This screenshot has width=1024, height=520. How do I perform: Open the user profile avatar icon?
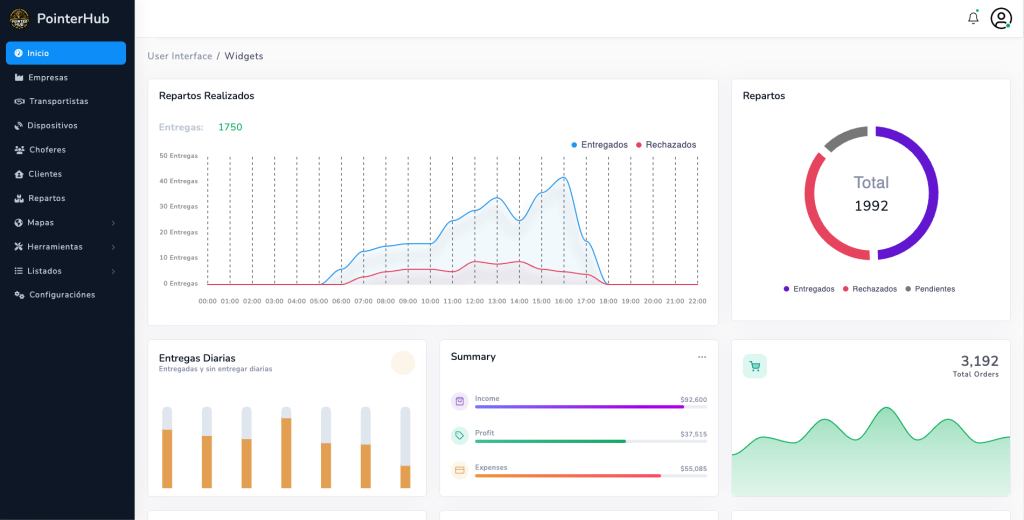pyautogui.click(x=1001, y=18)
